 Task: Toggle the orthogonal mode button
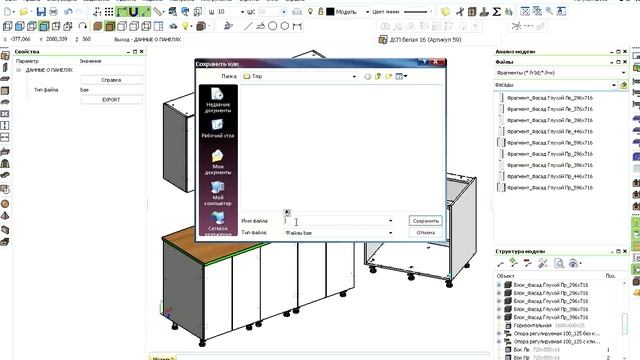122,12
